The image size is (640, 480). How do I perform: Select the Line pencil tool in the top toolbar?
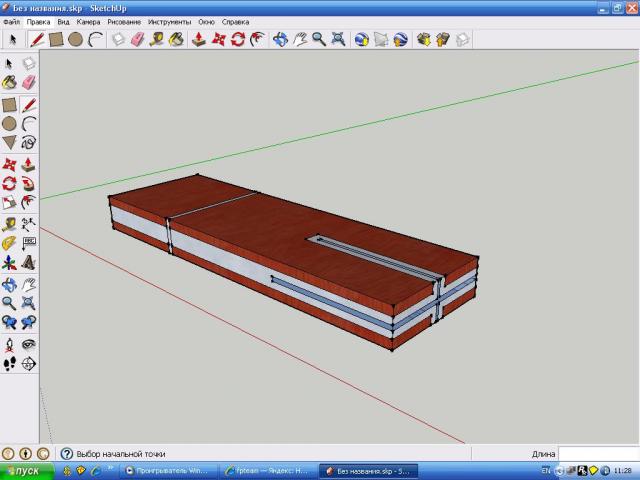tap(37, 40)
